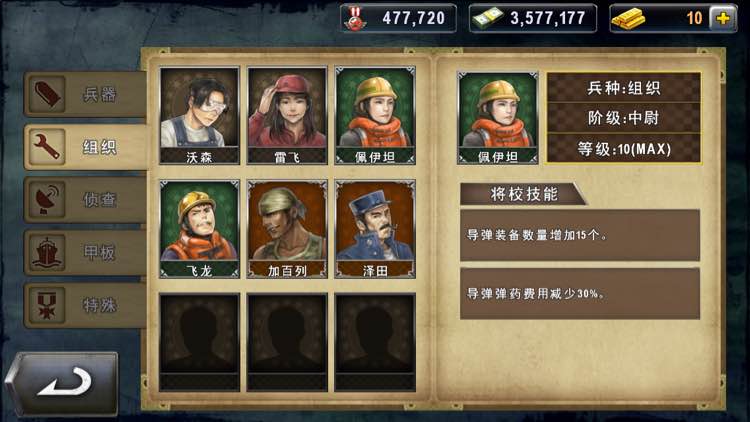This screenshot has width=750, height=422.
Task: Switch to the 侦查 radar tab
Action: tap(85, 200)
